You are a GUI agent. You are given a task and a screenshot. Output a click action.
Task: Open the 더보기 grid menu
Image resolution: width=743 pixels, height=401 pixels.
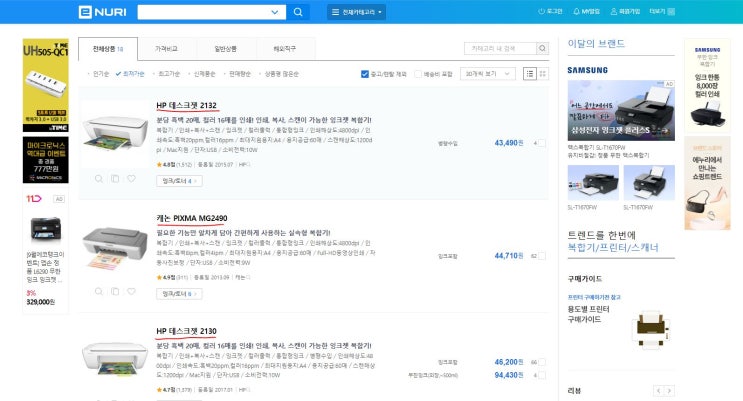click(662, 11)
